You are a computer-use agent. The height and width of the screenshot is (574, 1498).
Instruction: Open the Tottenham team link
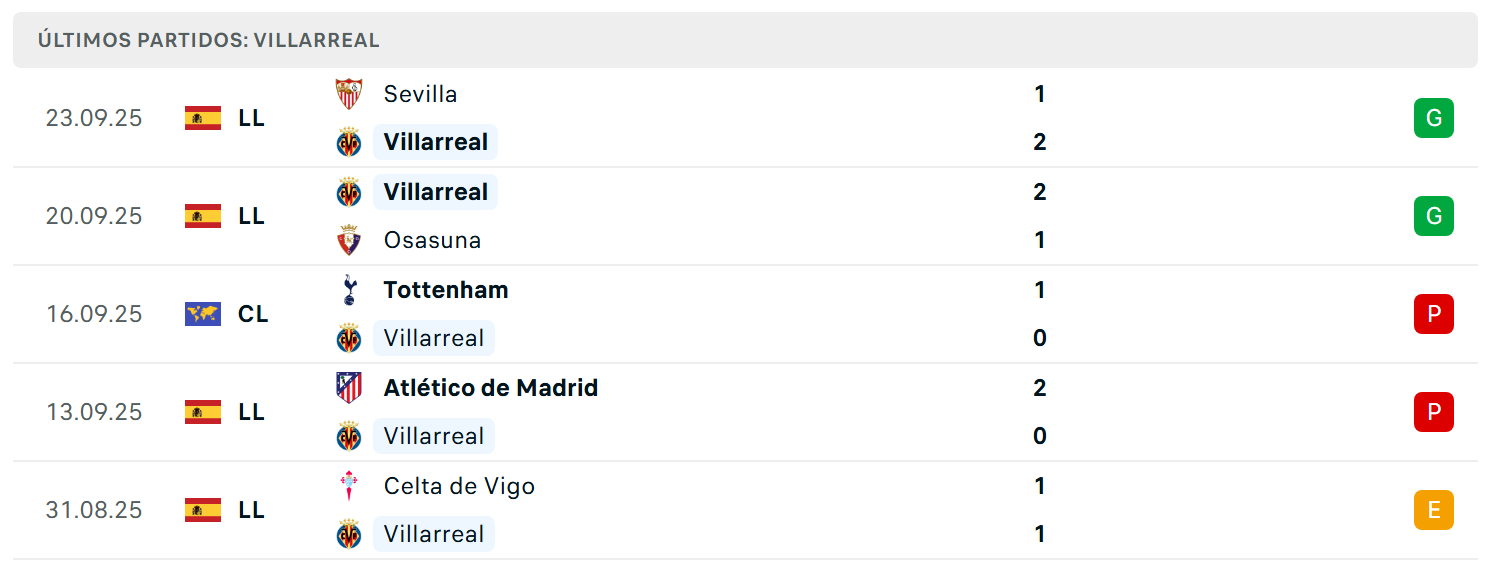click(x=446, y=290)
